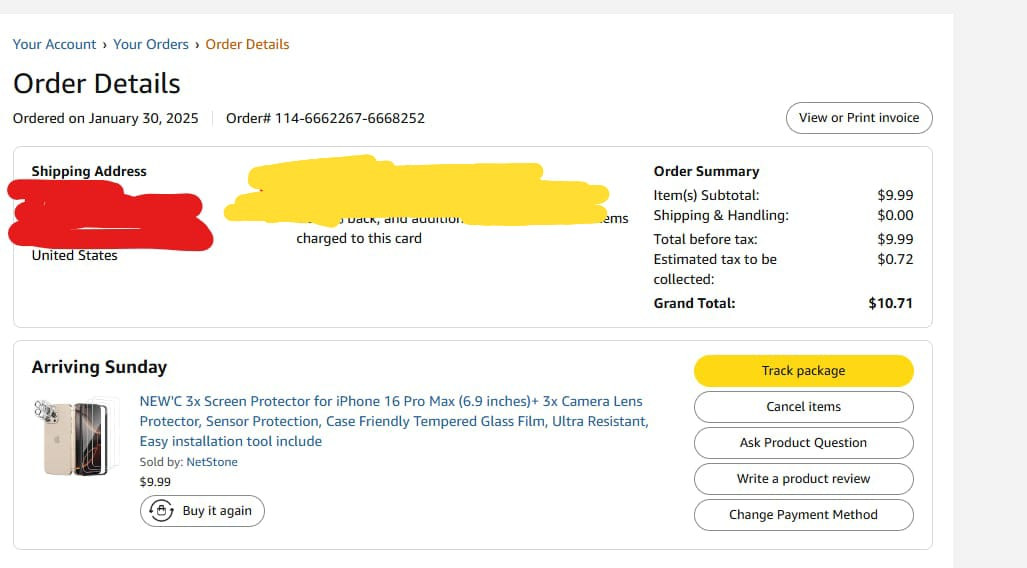The height and width of the screenshot is (568, 1027).
Task: Open Ask Product Question
Action: [803, 443]
